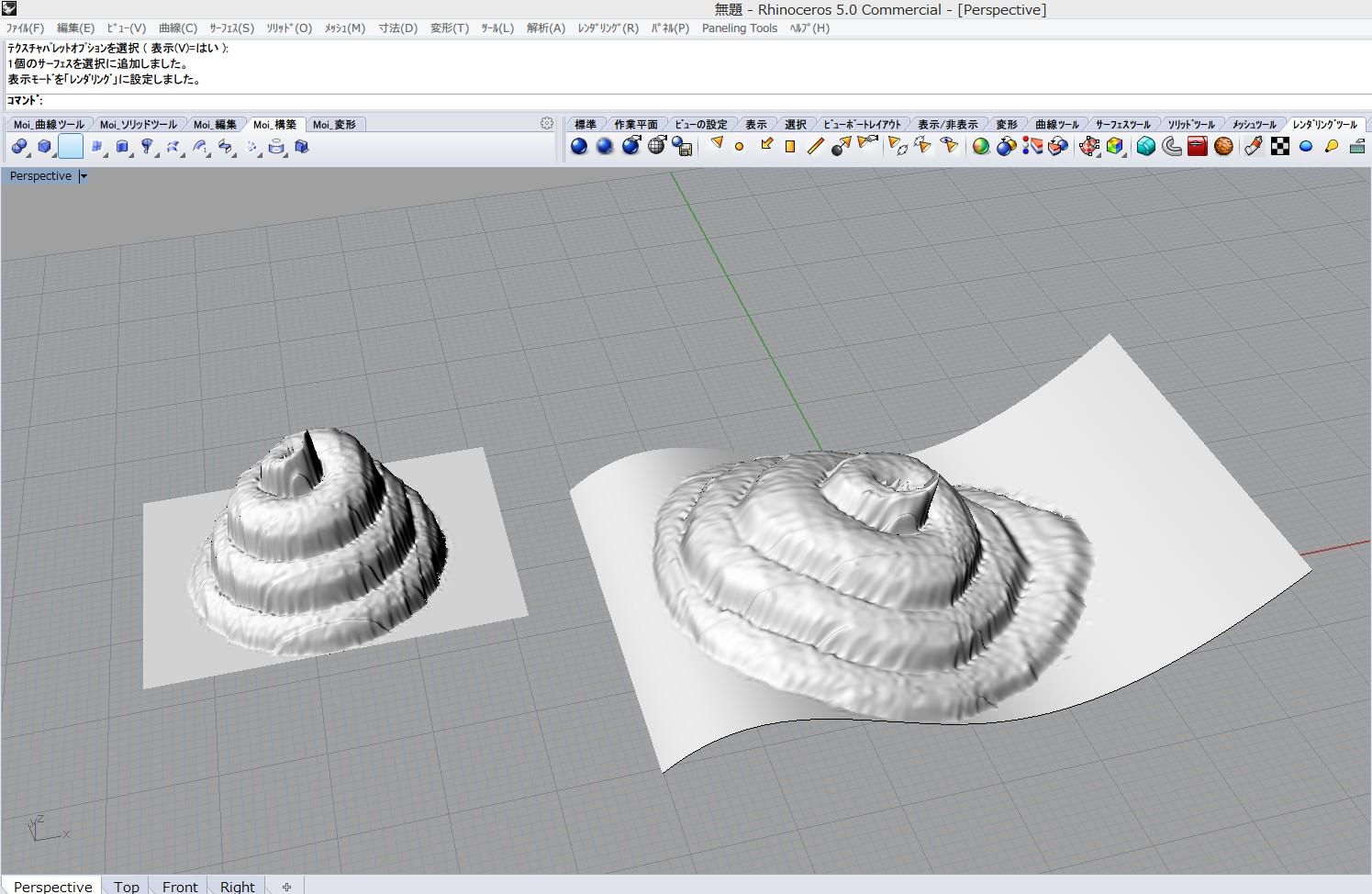Click the blue funnel-shaped icon in the Moi toolbar

[148, 147]
